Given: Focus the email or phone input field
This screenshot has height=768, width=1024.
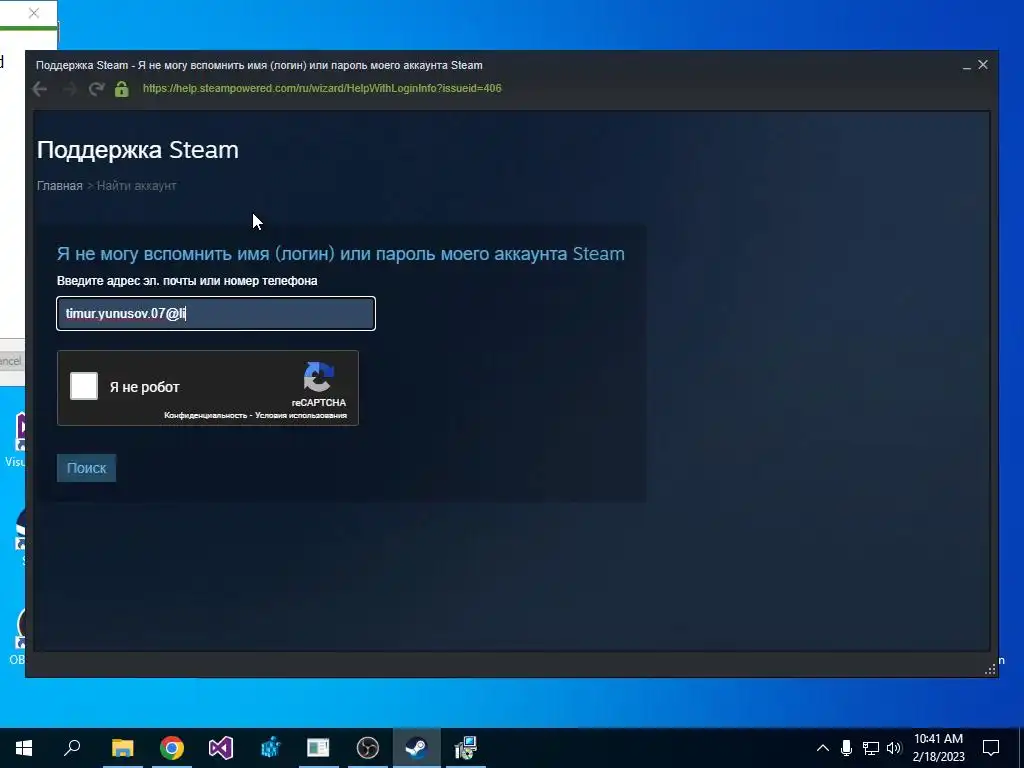Looking at the screenshot, I should point(216,313).
